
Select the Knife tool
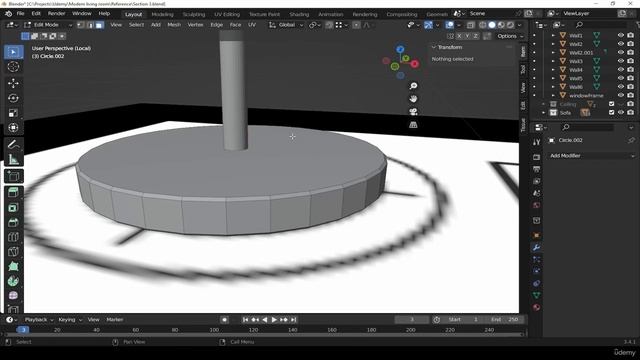[13, 252]
